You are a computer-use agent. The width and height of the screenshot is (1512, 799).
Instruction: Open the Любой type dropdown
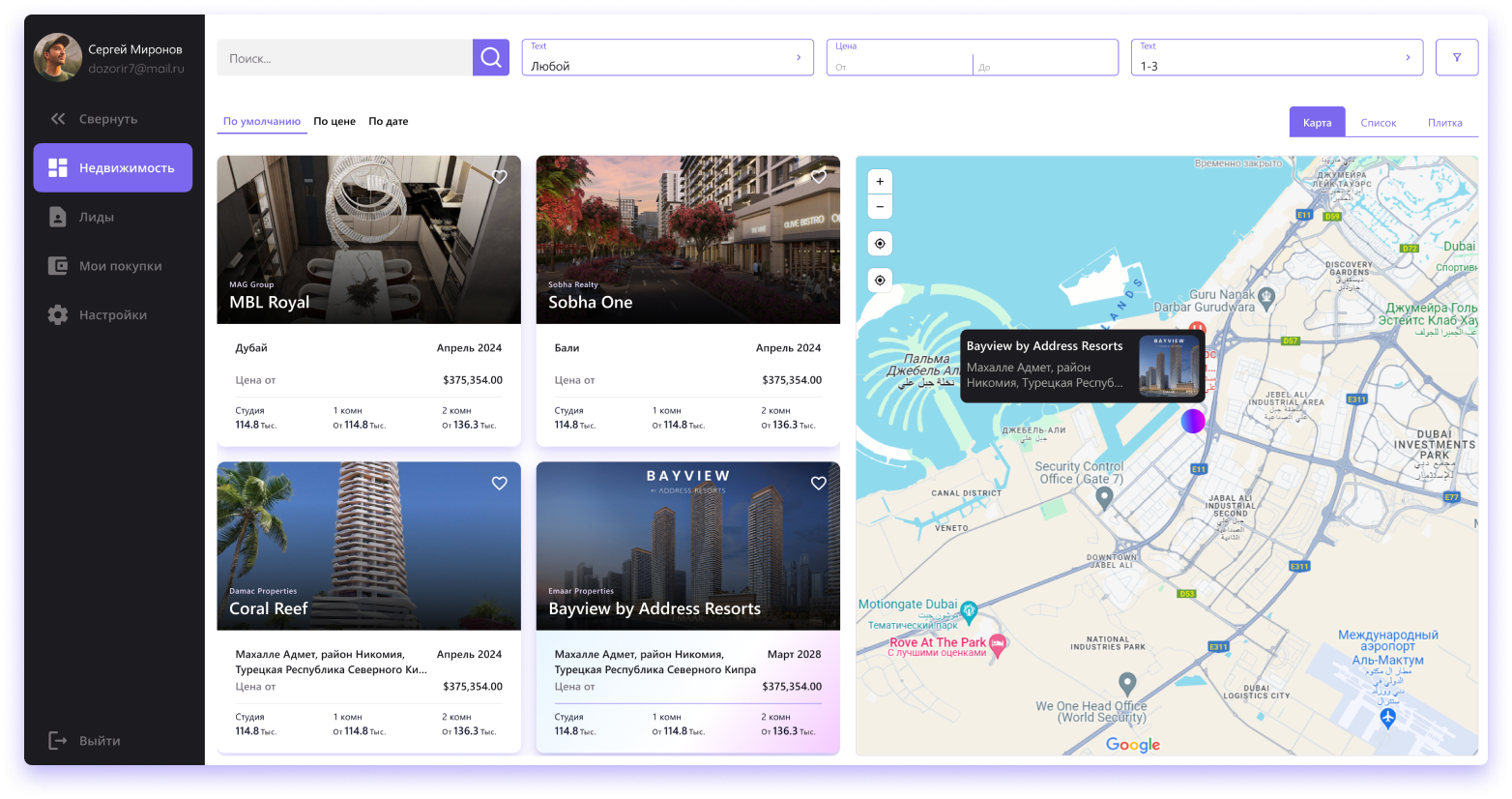[x=667, y=57]
